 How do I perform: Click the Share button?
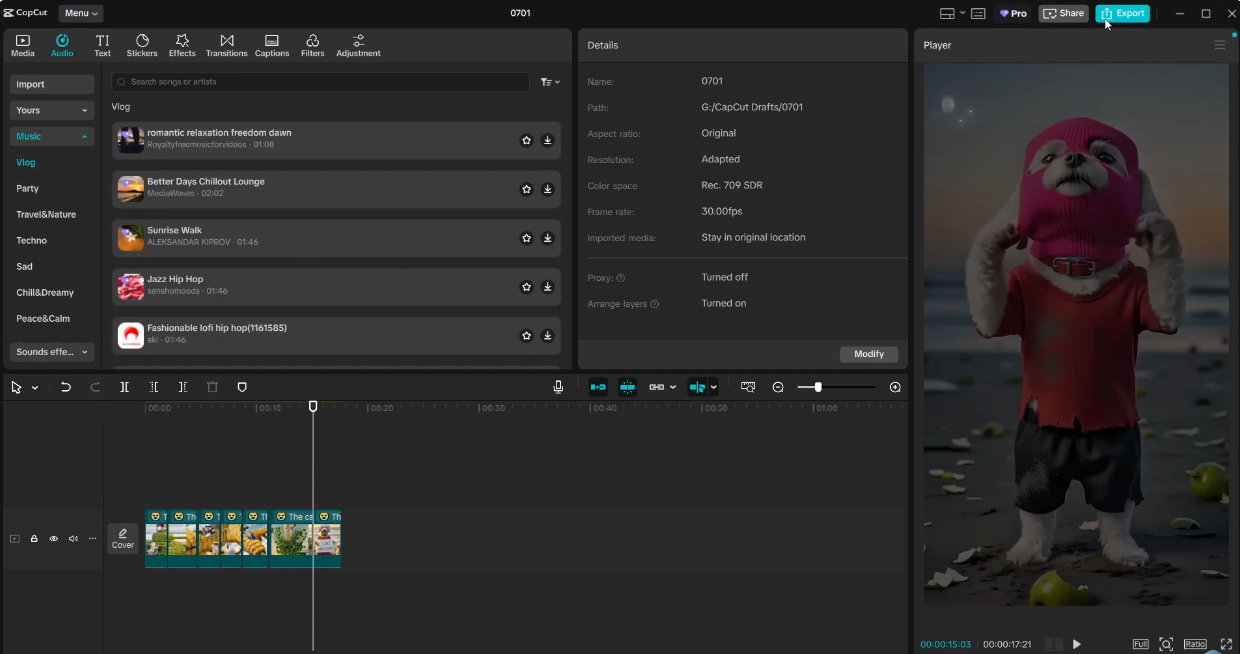1063,13
